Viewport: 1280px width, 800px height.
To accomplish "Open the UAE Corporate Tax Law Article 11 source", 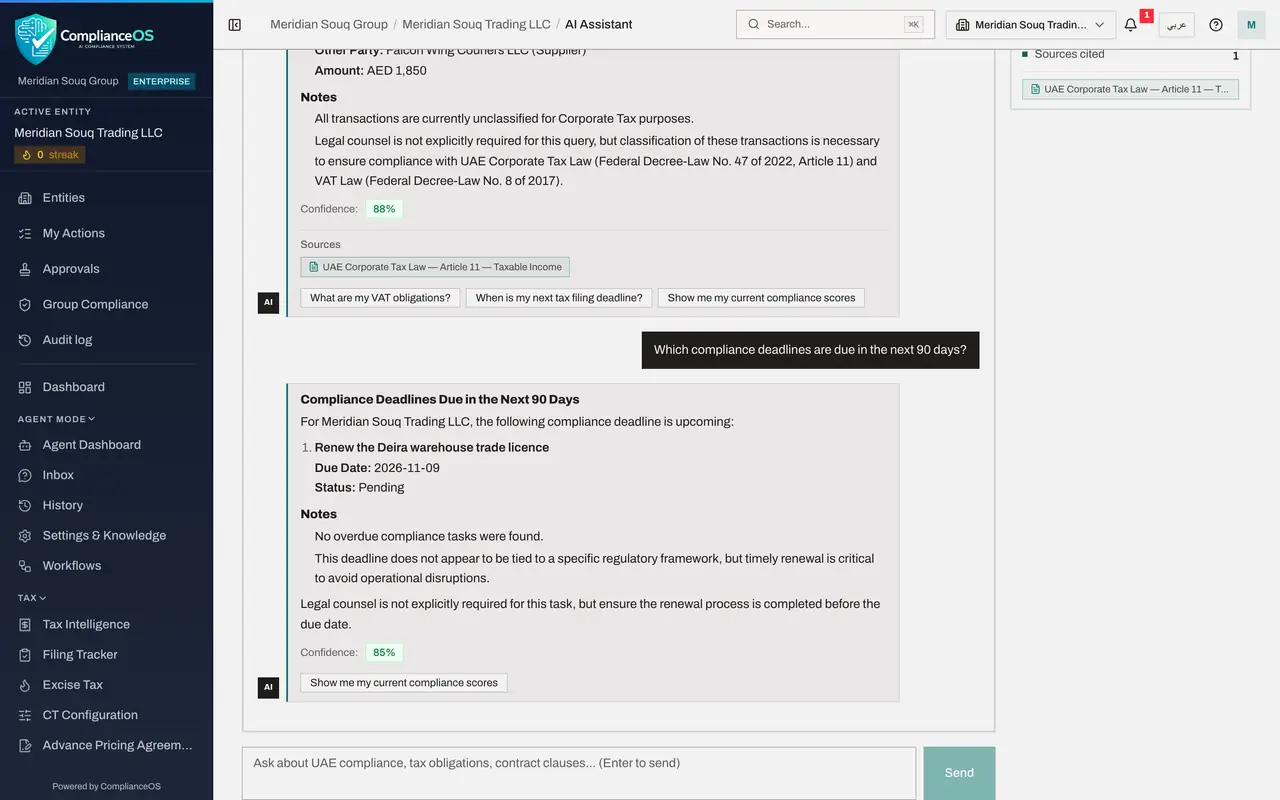I will [x=435, y=267].
